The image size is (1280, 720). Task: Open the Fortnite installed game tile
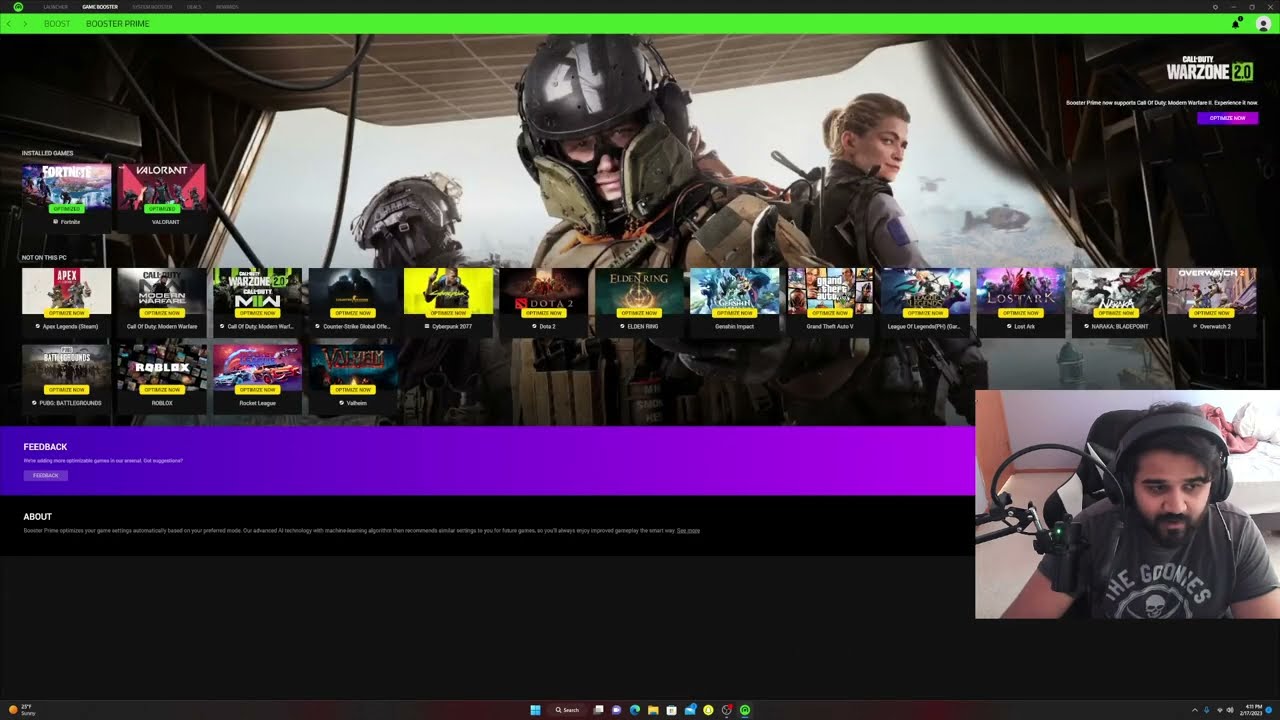[66, 197]
